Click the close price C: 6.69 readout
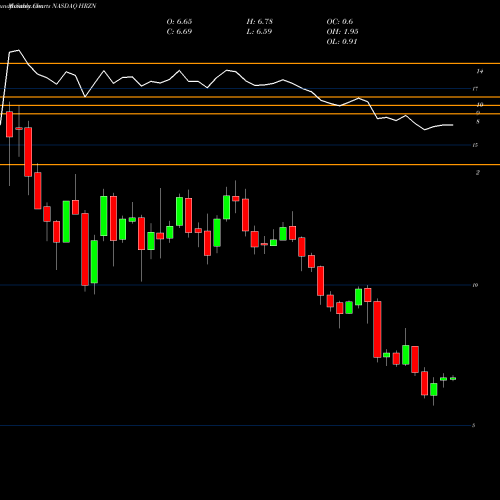Viewport: 500px width, 500px height. tap(179, 32)
